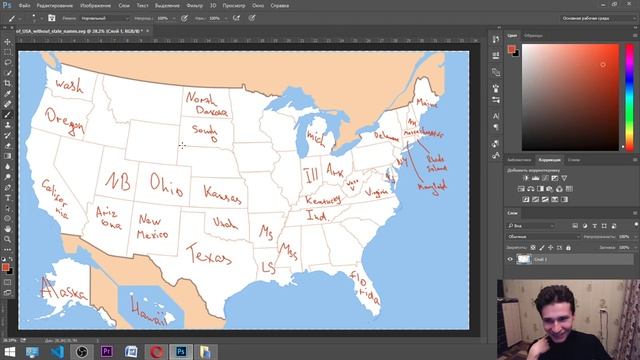Toggle lock transparent pixels
Screen dimensions: 640x360
coord(533,248)
